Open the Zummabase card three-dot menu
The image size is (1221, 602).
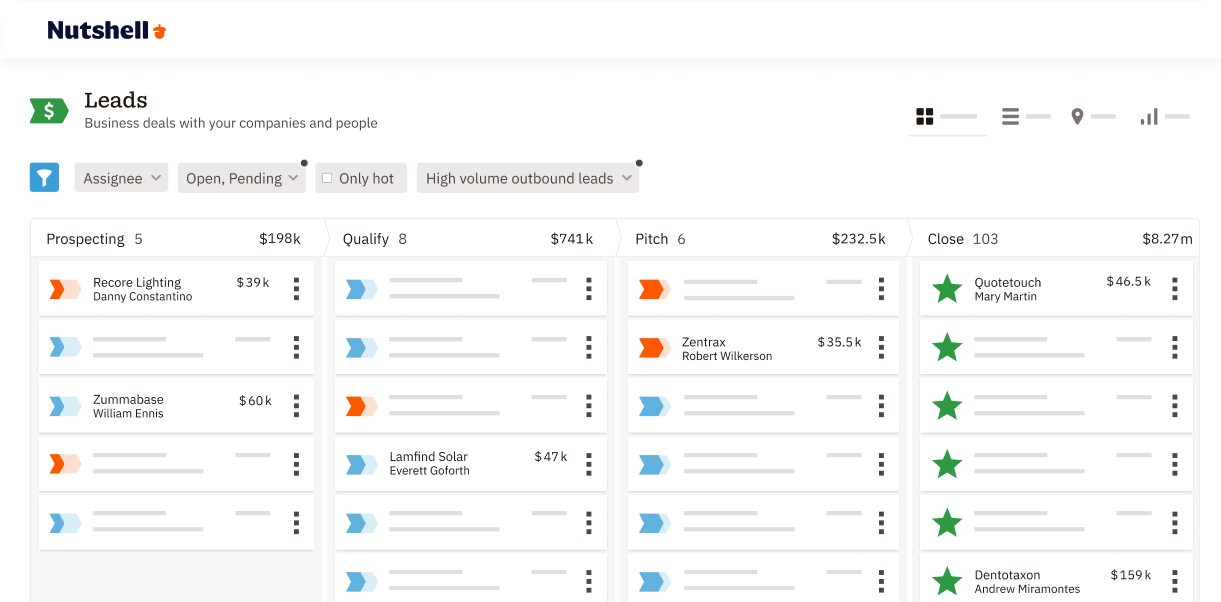click(x=296, y=405)
